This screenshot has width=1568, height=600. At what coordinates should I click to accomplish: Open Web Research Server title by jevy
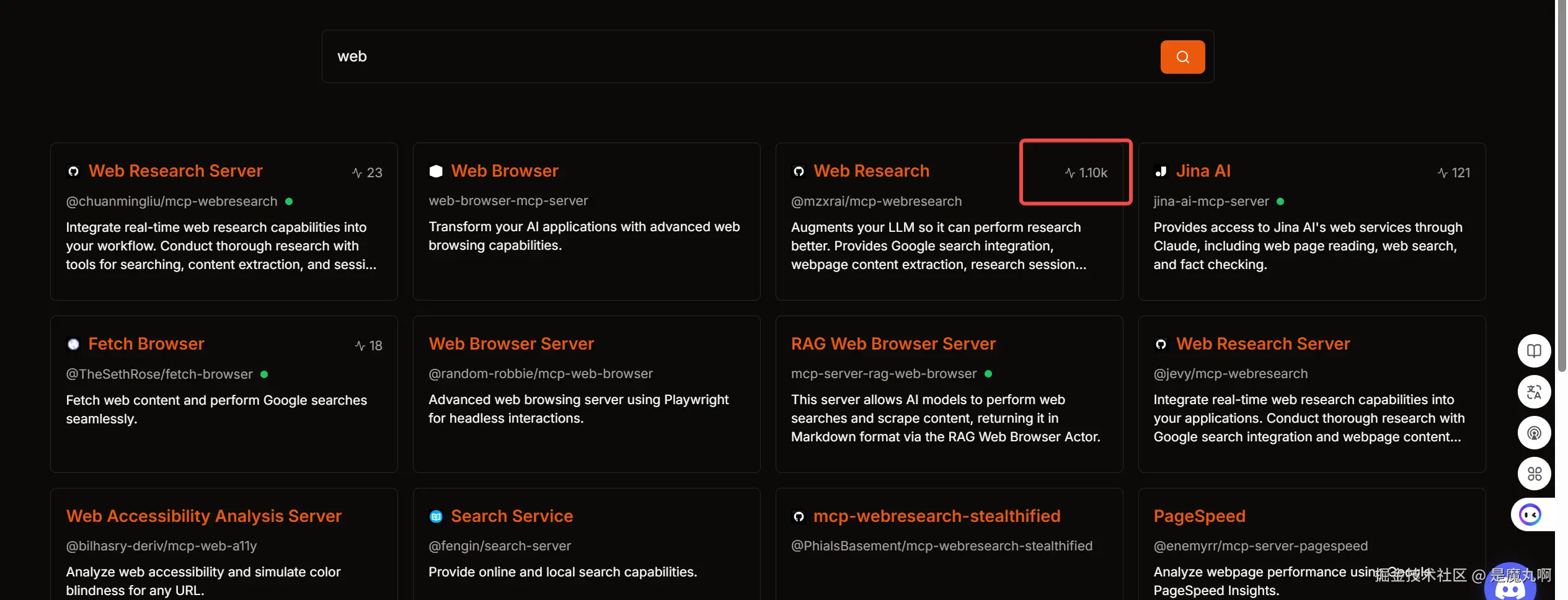[x=1262, y=344]
